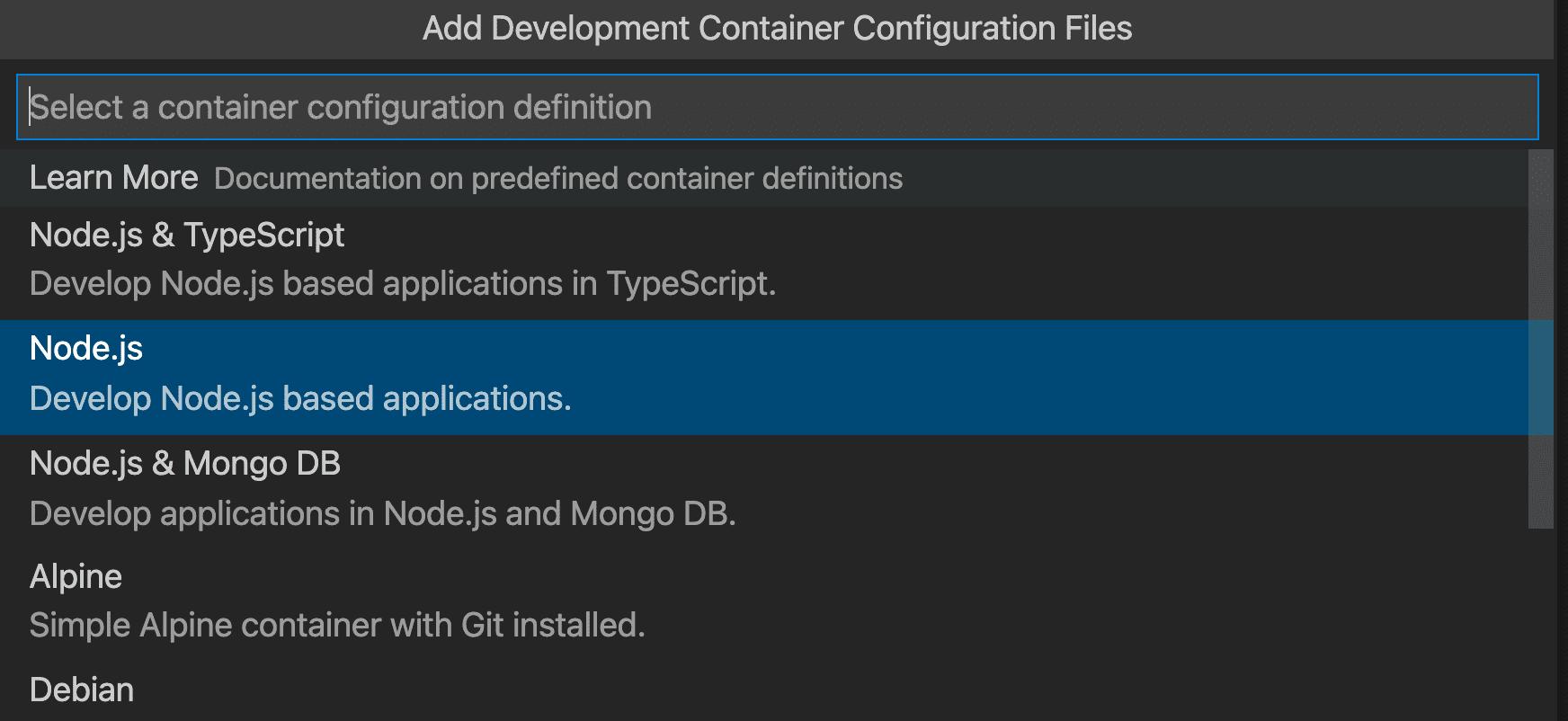Viewport: 1568px width, 721px height.
Task: Select the Alpine container definition
Action: click(764, 605)
